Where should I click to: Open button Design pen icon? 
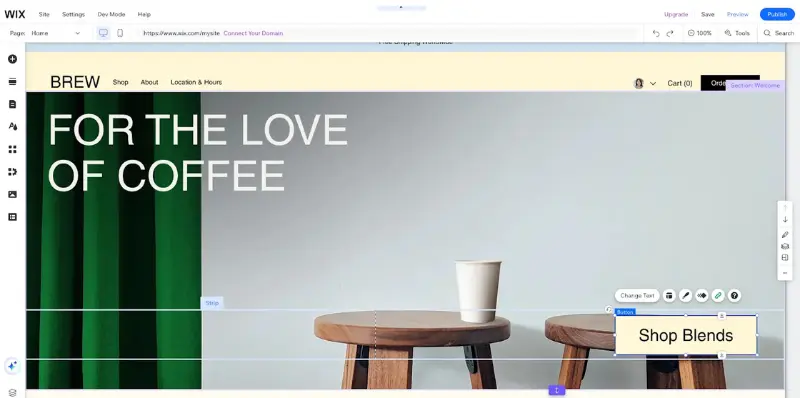pos(685,295)
